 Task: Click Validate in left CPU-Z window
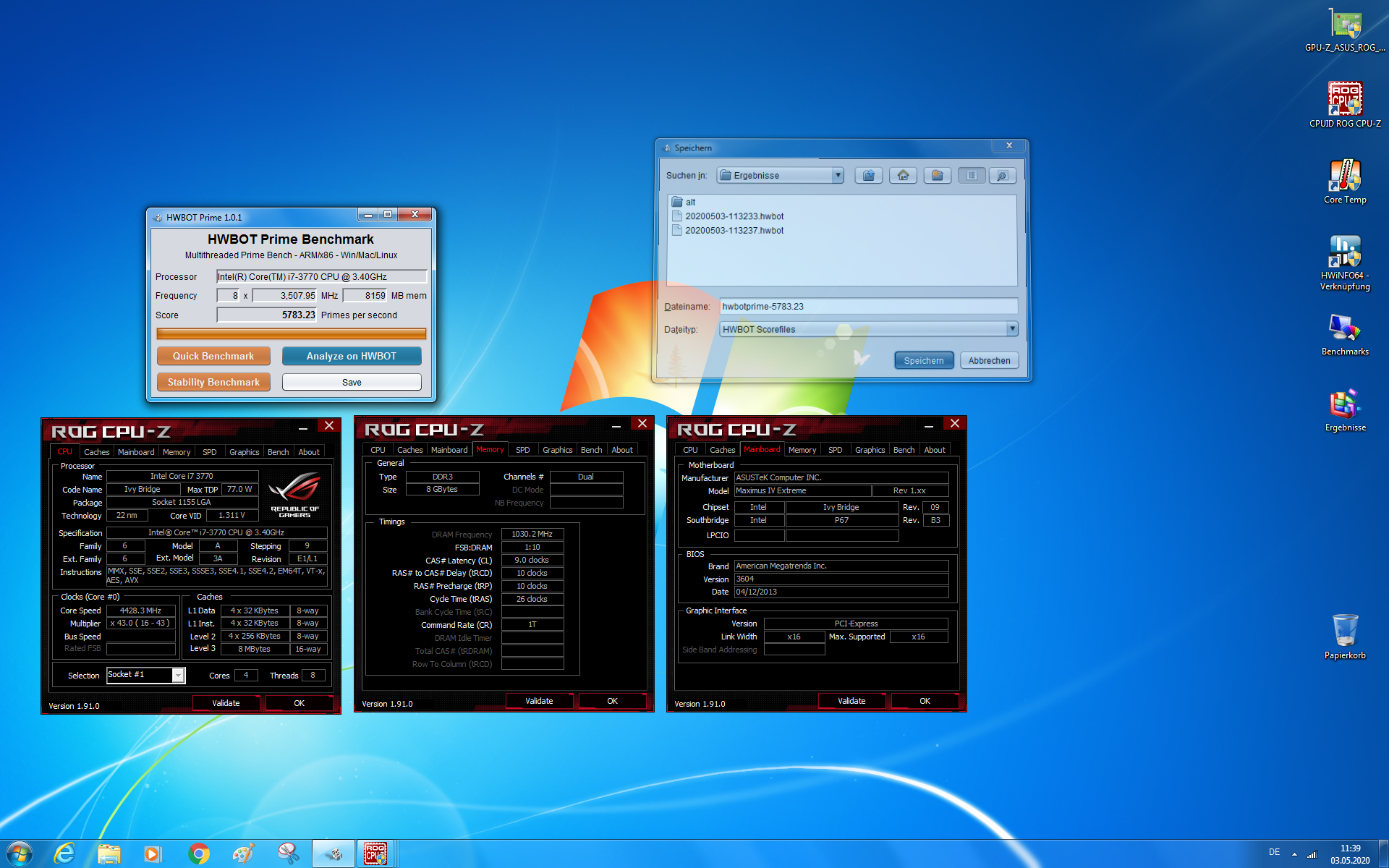pos(226,703)
